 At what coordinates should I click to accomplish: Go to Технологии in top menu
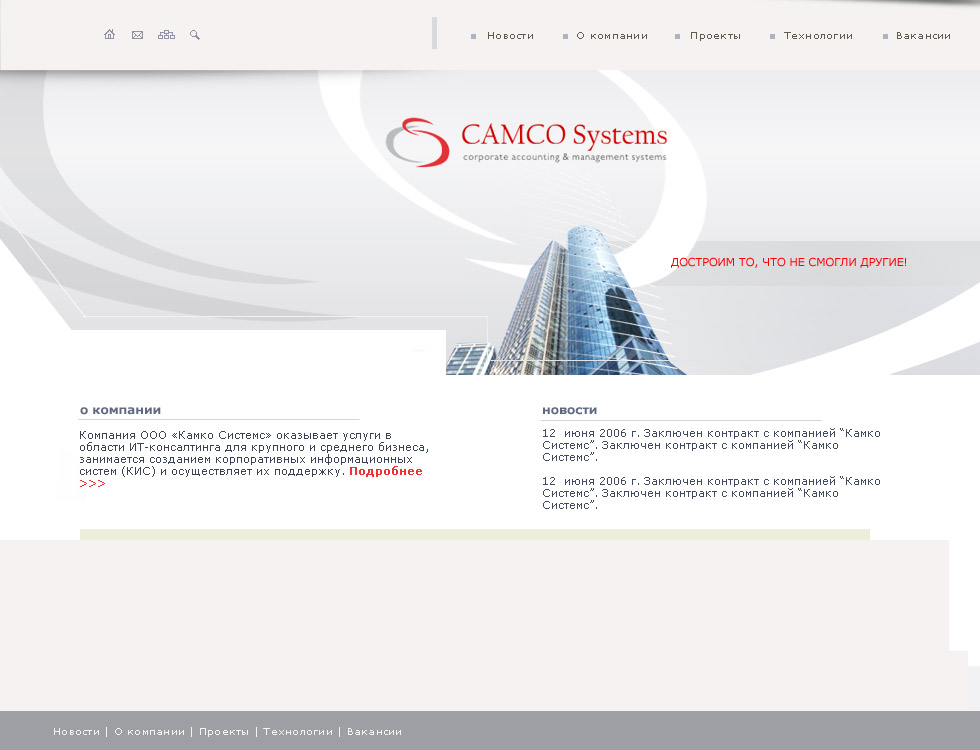818,36
